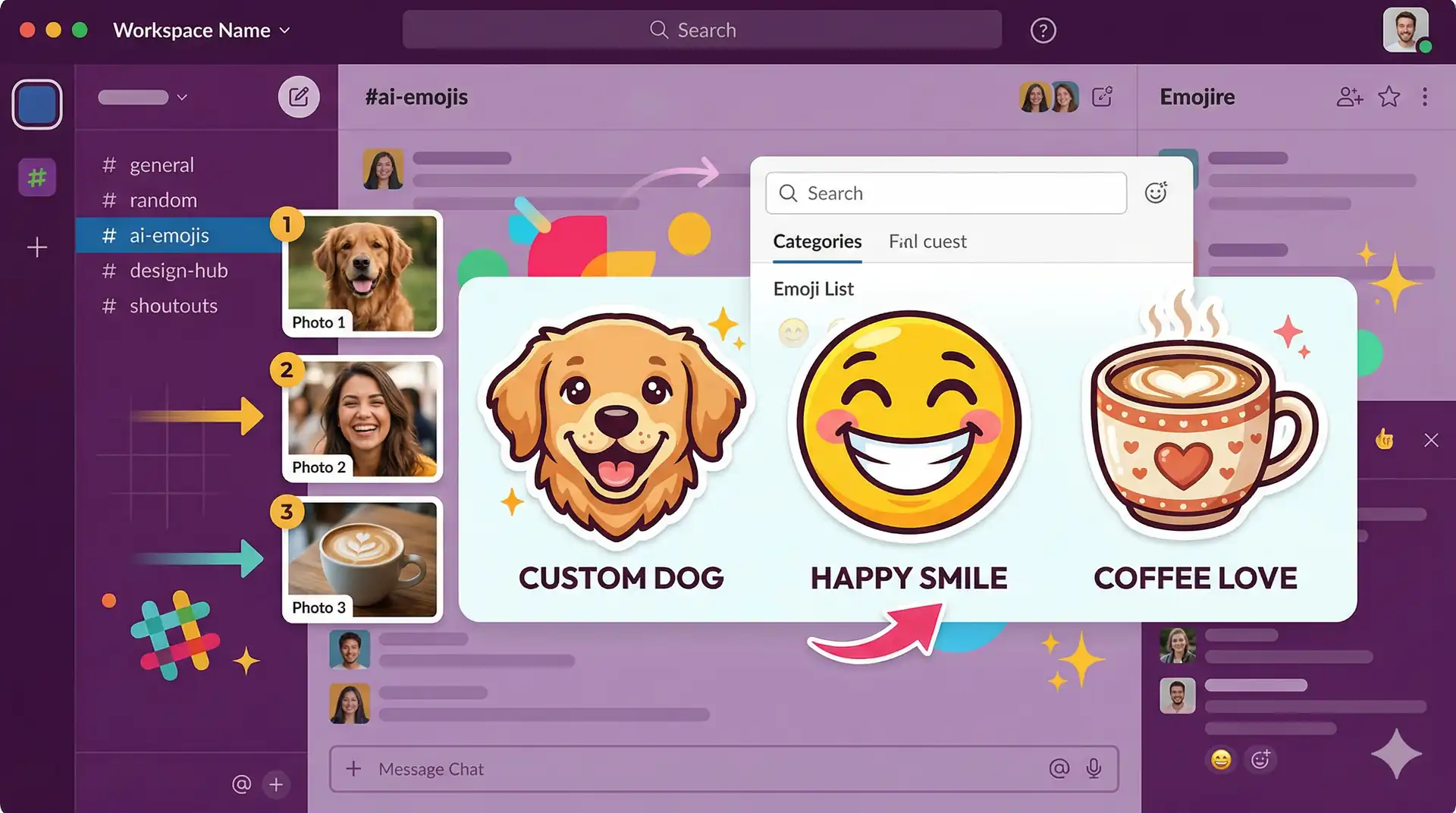Open the three-dot more options menu

[1424, 97]
